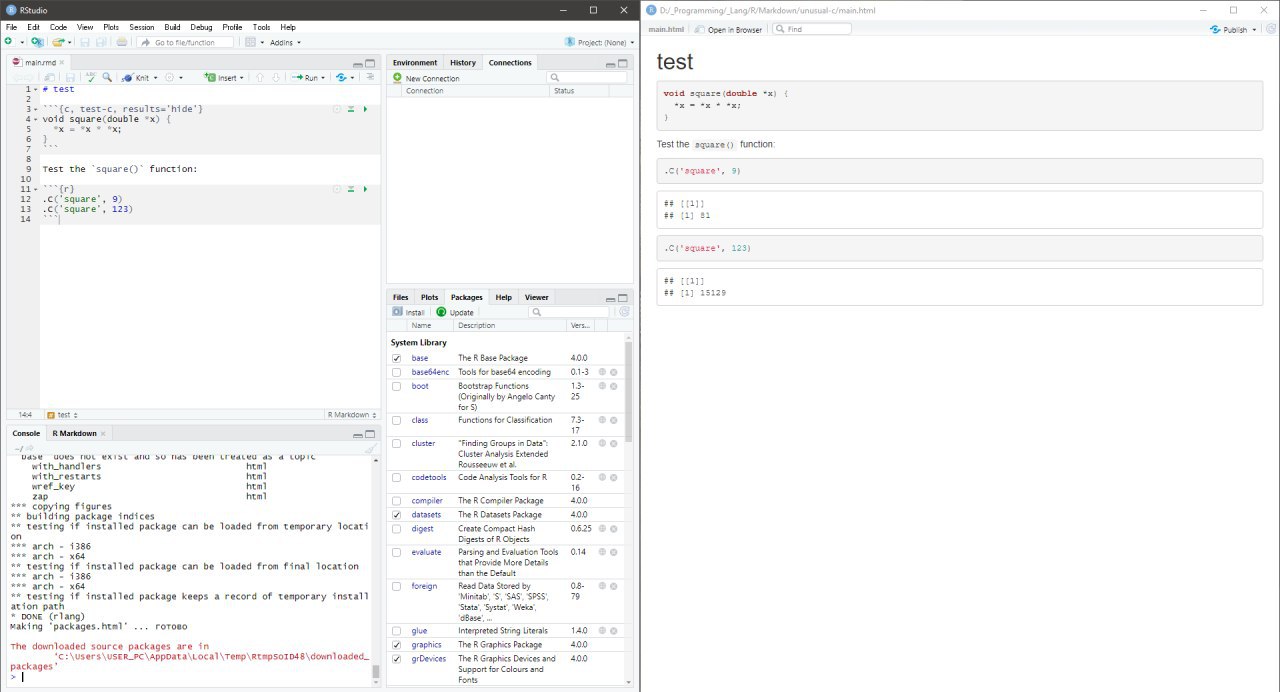The width and height of the screenshot is (1280, 692).
Task: Open the Plots menu in the menu bar
Action: tap(111, 27)
